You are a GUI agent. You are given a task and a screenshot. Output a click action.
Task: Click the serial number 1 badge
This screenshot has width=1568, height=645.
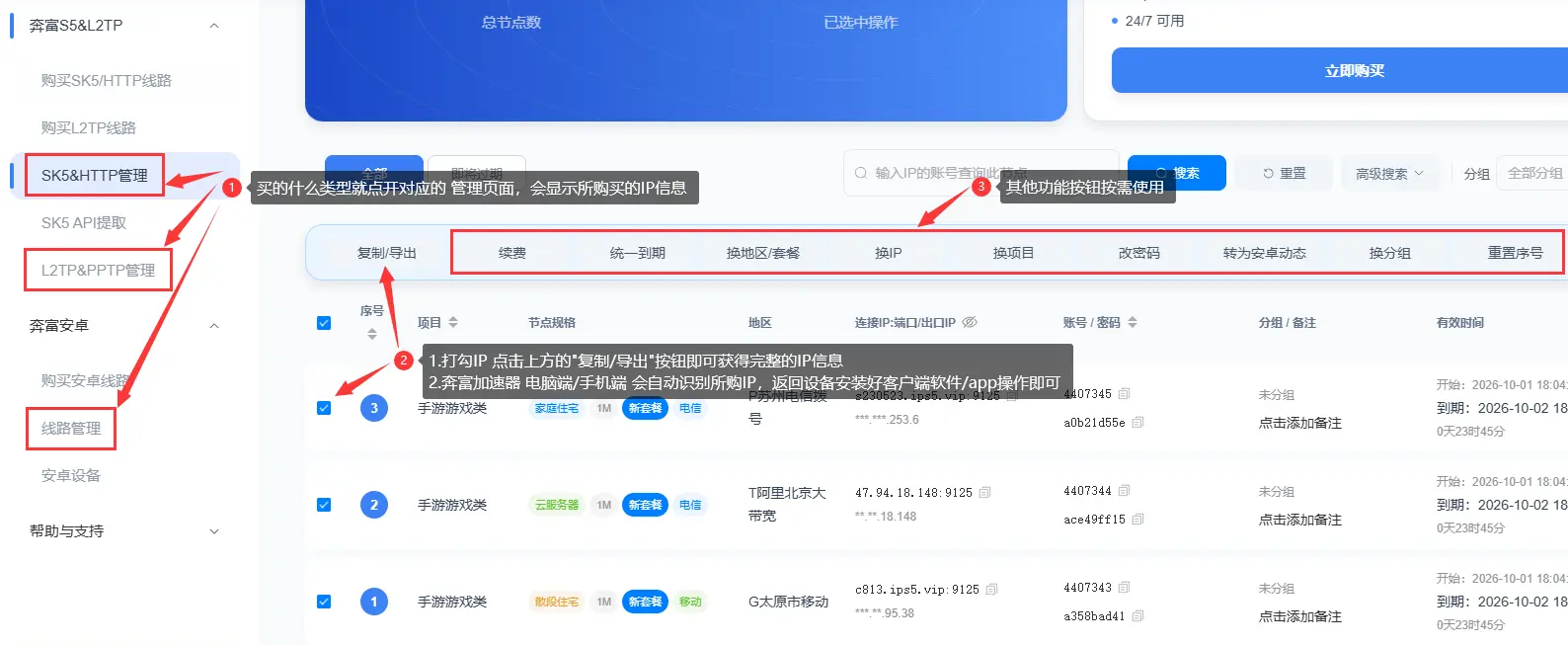coord(374,602)
